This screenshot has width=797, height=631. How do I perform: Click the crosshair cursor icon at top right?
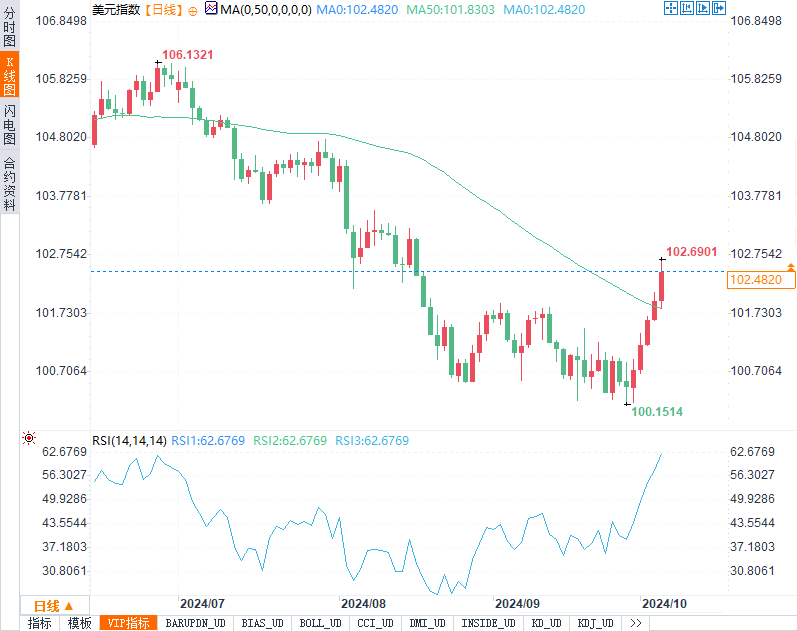tap(671, 8)
